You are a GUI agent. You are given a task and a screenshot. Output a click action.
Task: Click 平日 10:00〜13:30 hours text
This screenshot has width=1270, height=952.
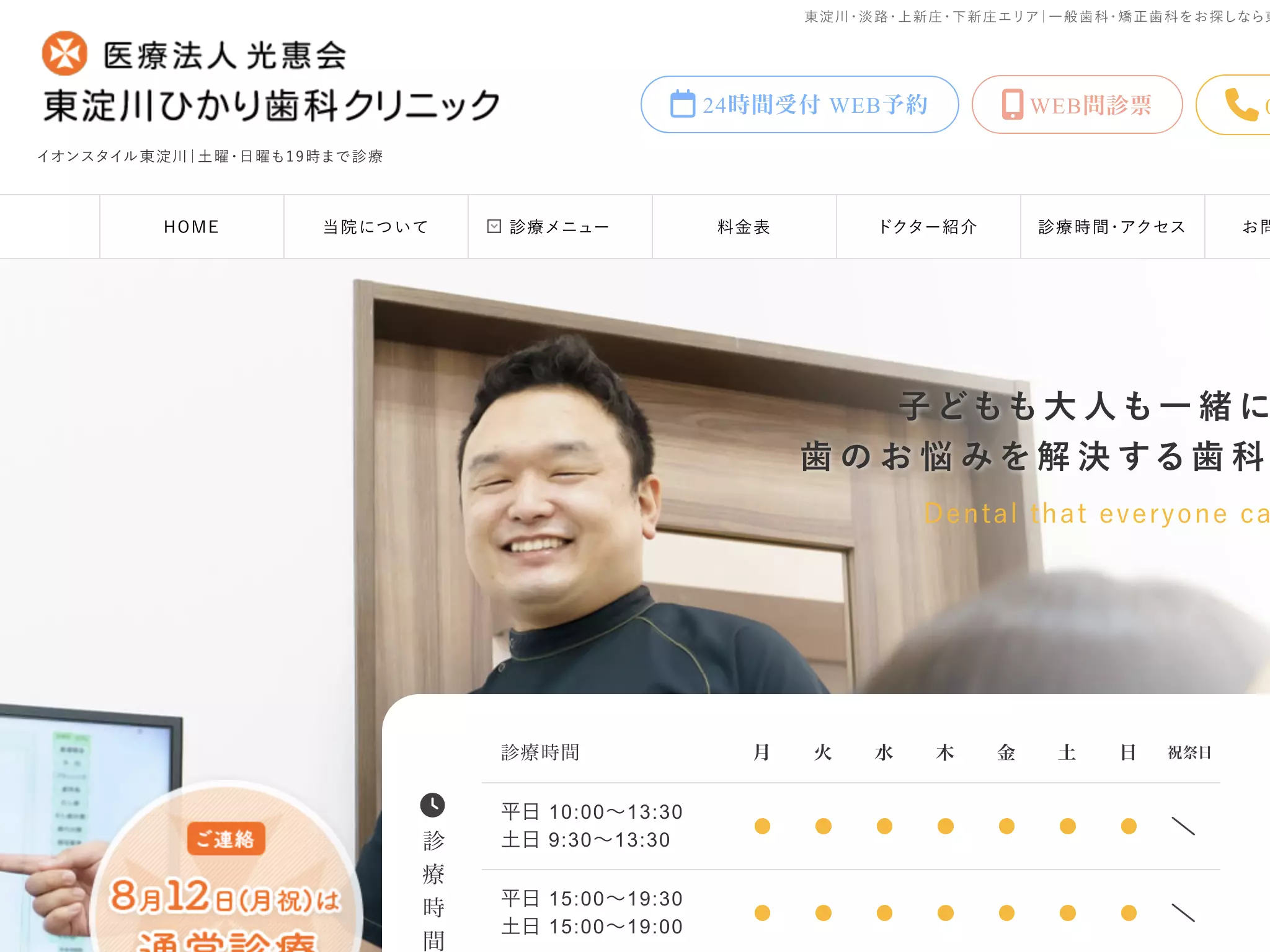592,812
